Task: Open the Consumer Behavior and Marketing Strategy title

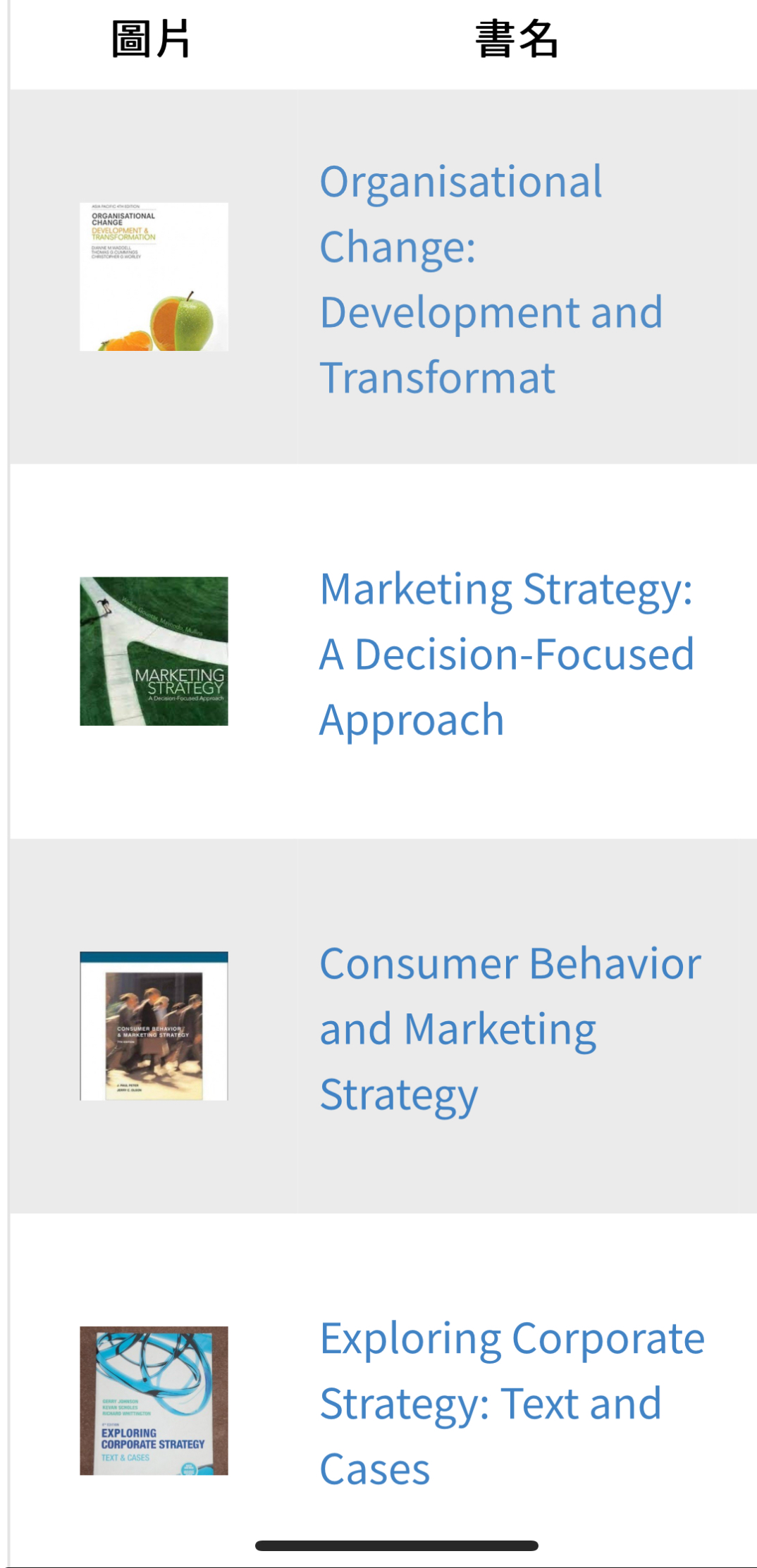Action: [x=510, y=1030]
